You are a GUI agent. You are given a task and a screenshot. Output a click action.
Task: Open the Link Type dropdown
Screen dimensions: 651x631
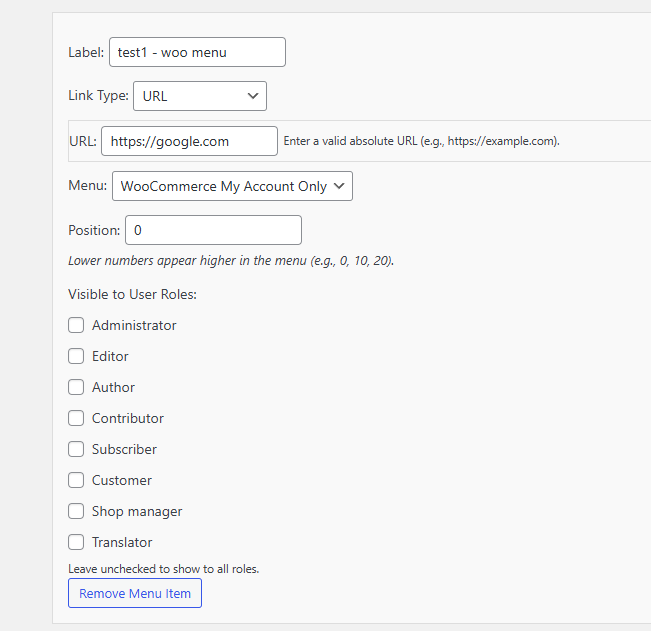click(200, 96)
